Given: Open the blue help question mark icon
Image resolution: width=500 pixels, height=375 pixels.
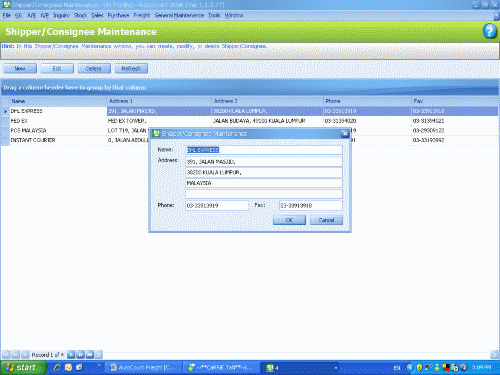Looking at the screenshot, I should tap(489, 32).
